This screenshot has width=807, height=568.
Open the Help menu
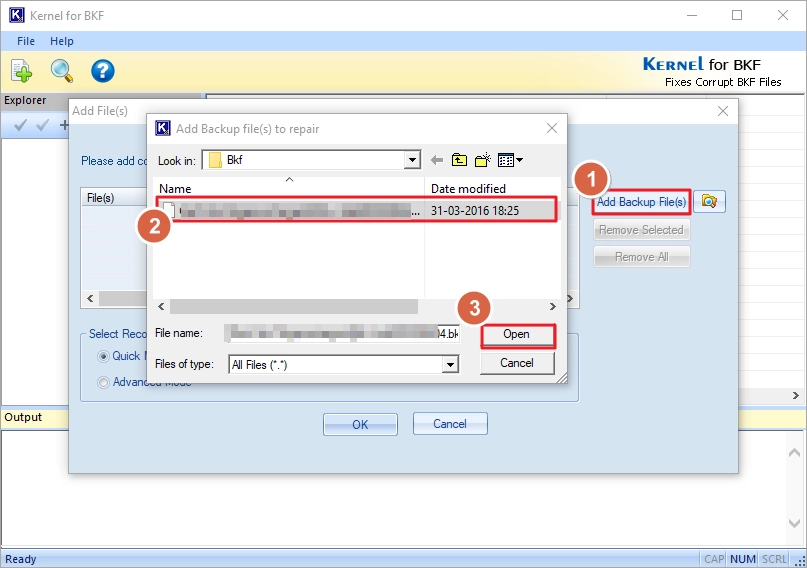point(62,41)
